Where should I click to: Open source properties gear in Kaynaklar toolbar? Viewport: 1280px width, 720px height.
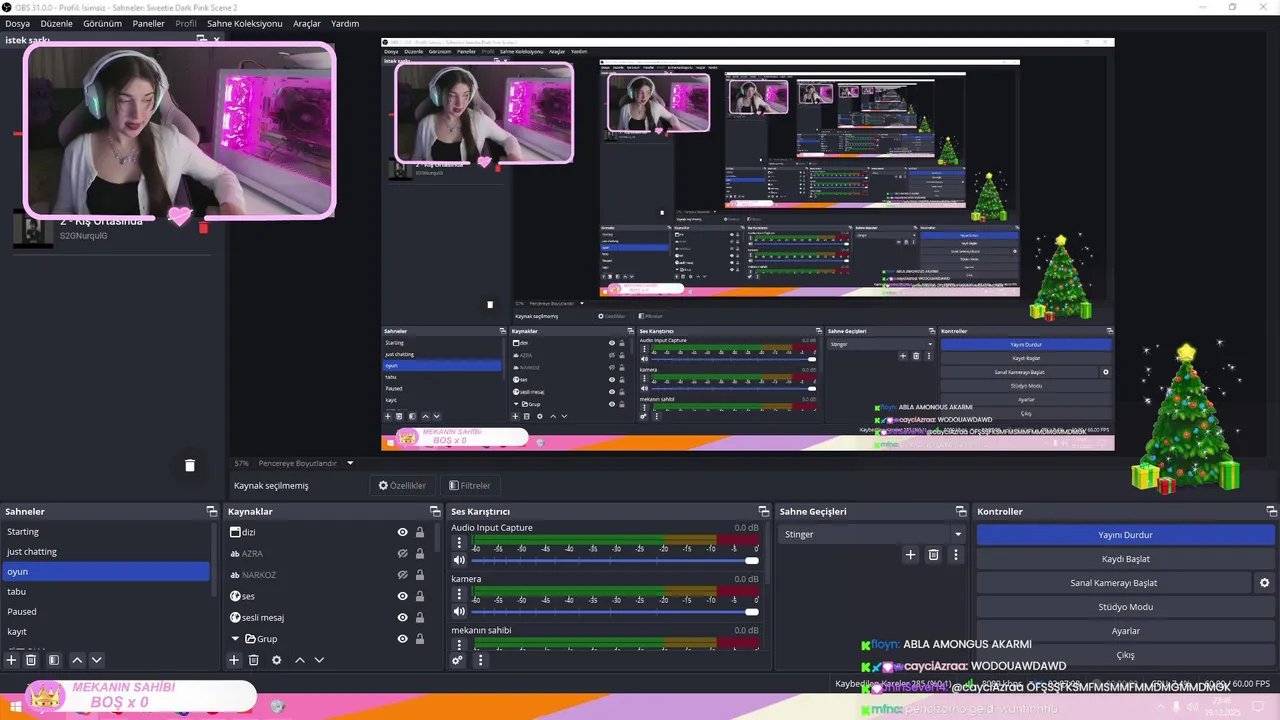tap(277, 660)
